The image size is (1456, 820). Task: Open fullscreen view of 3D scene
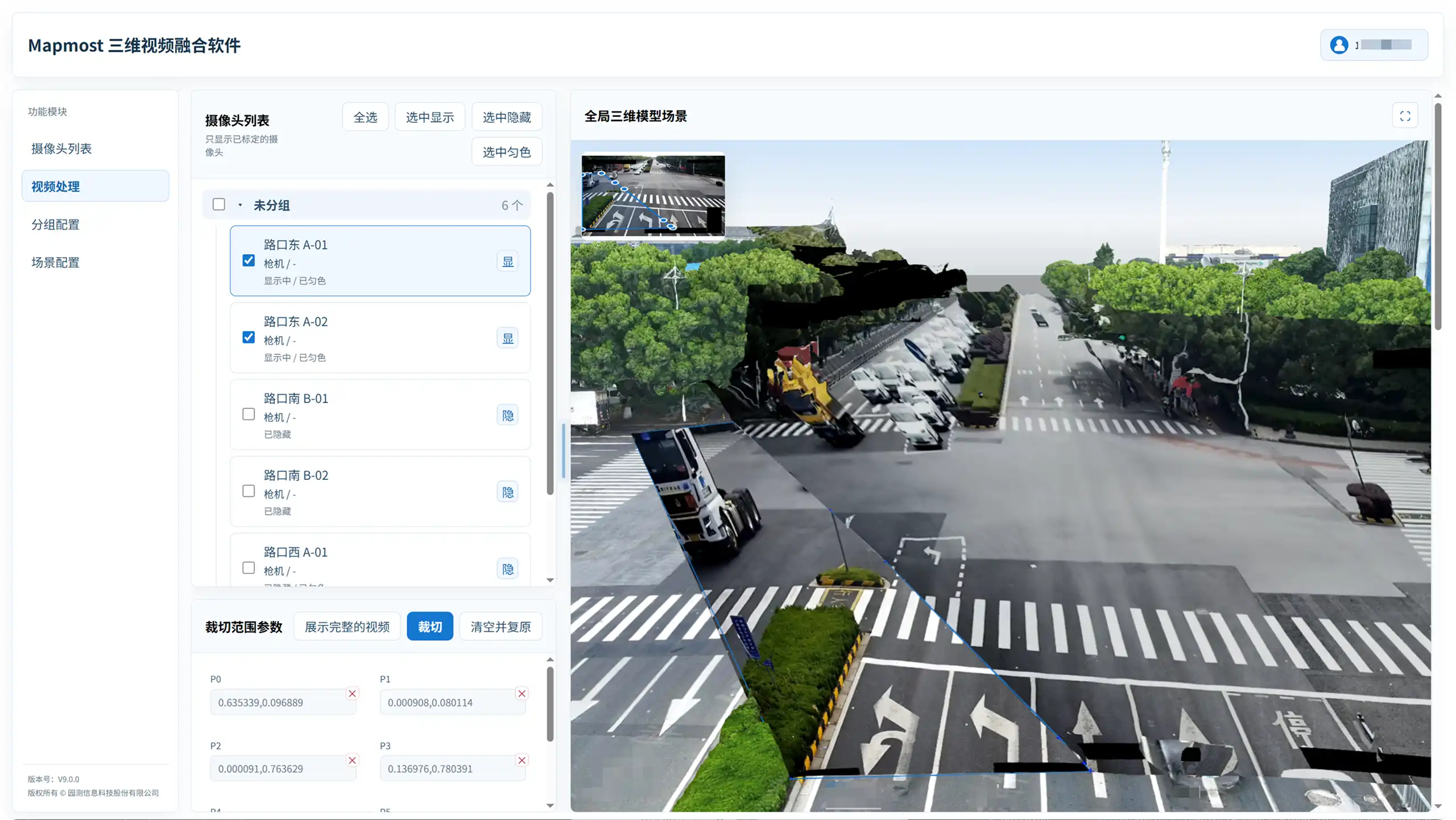point(1405,116)
